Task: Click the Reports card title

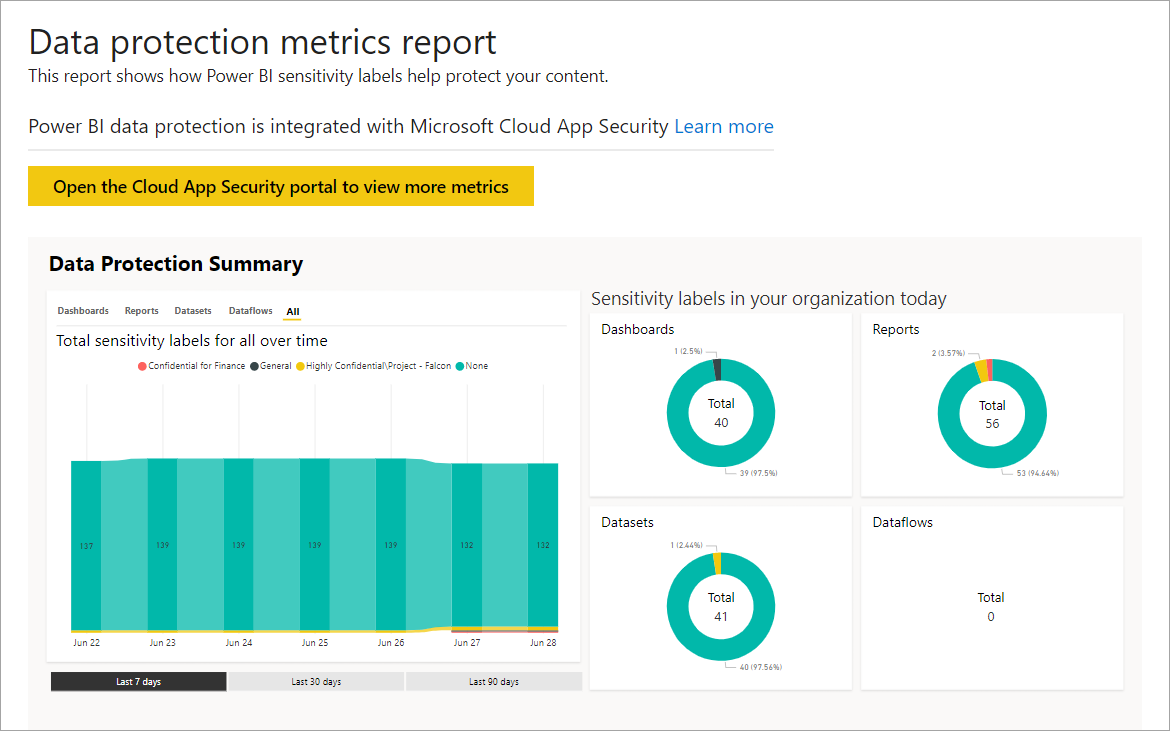Action: click(x=895, y=330)
